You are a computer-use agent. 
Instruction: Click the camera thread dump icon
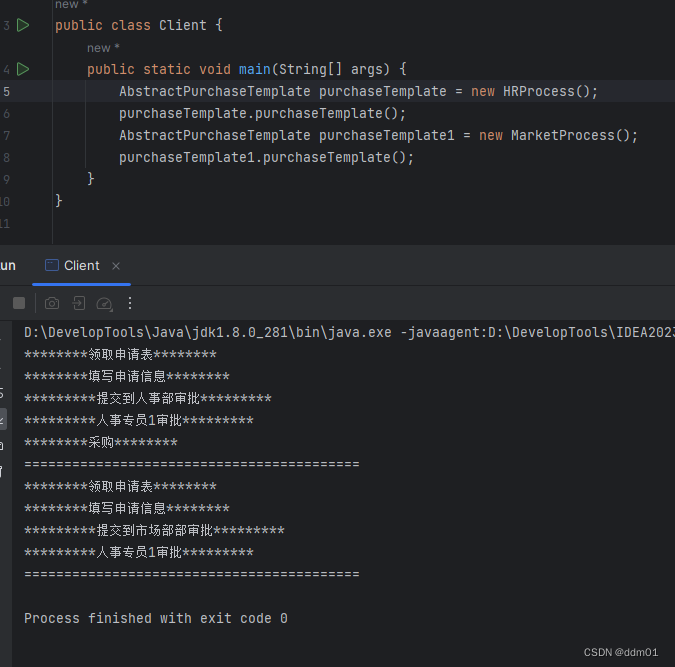[52, 303]
